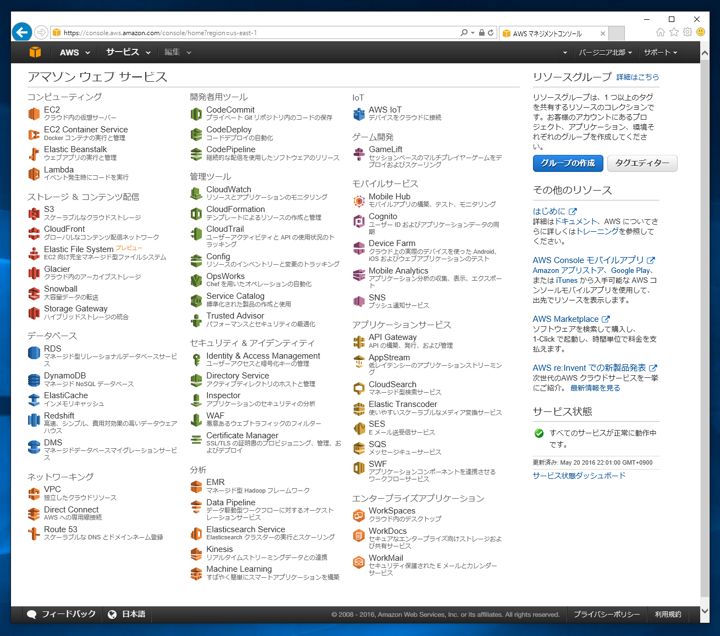Image resolution: width=720 pixels, height=636 pixels.
Task: Select the CloudFormation icon
Action: (197, 214)
